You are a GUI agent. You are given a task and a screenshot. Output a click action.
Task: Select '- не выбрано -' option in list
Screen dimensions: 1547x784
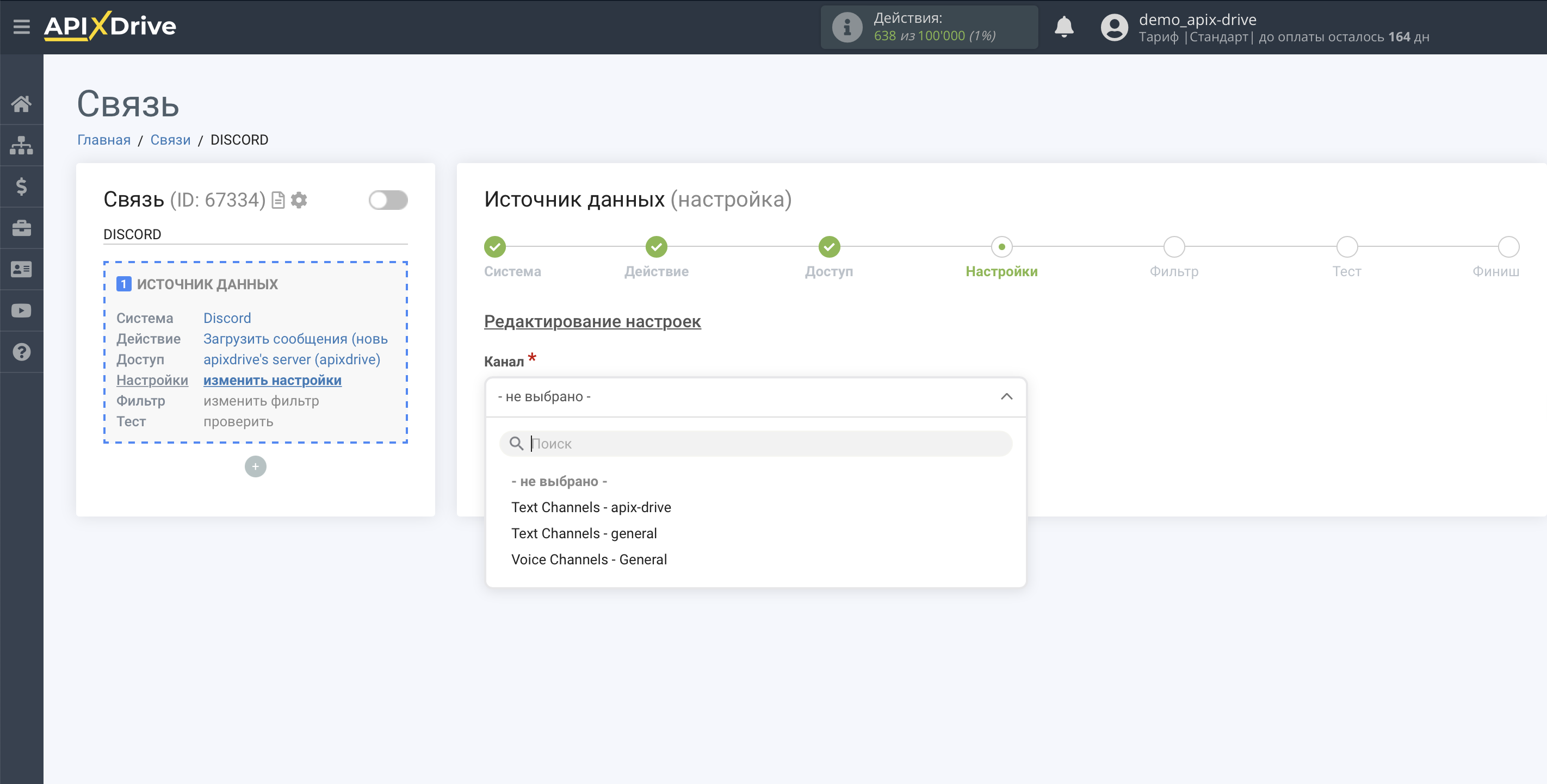click(x=559, y=482)
